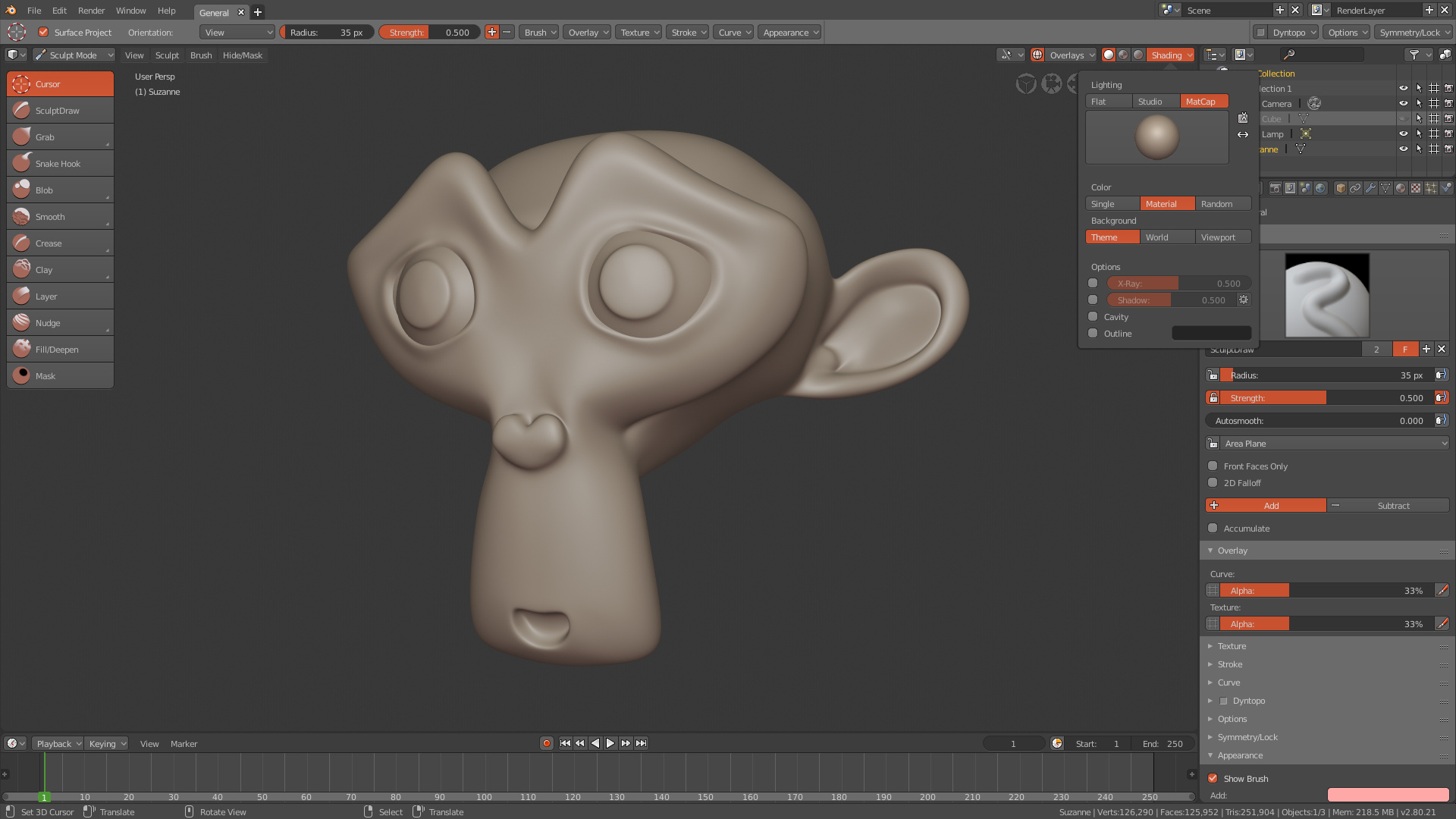
Task: Enable the Cavity shading option
Action: (1093, 316)
